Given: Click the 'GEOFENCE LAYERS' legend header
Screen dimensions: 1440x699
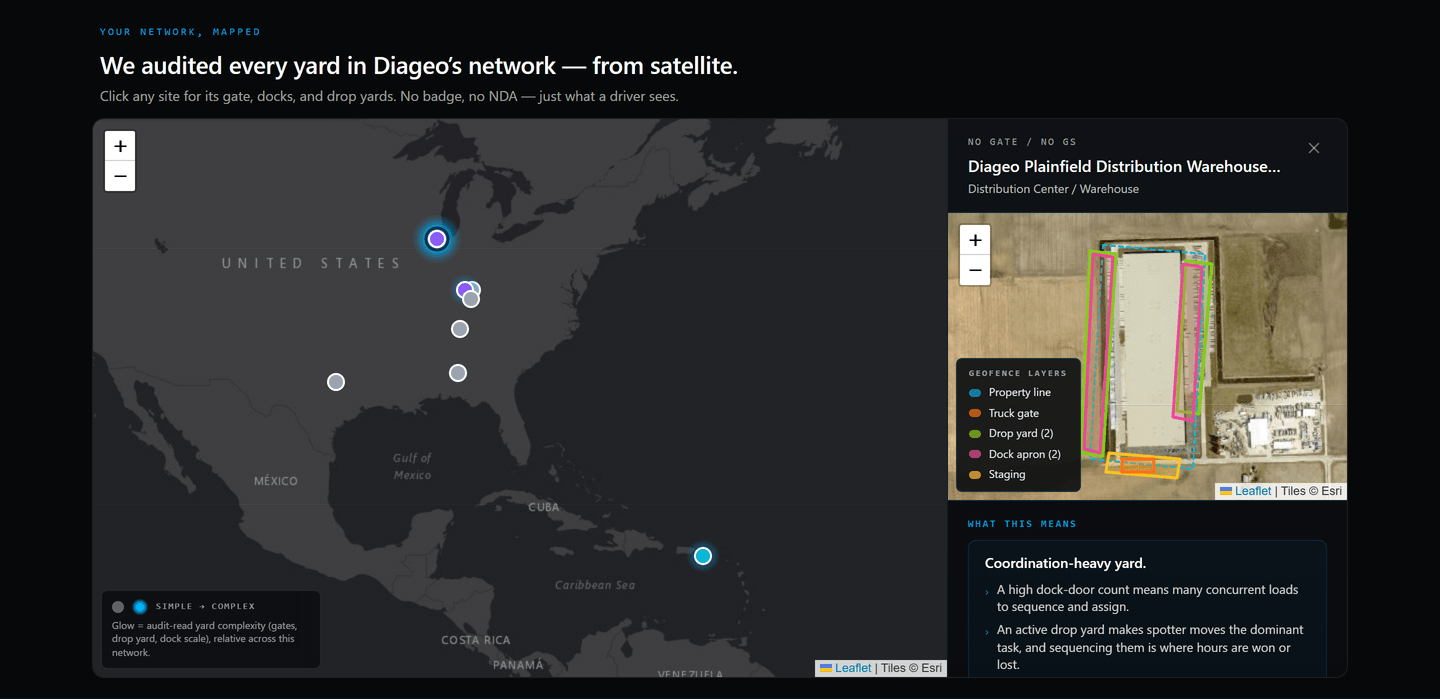Looking at the screenshot, I should pyautogui.click(x=1017, y=373).
